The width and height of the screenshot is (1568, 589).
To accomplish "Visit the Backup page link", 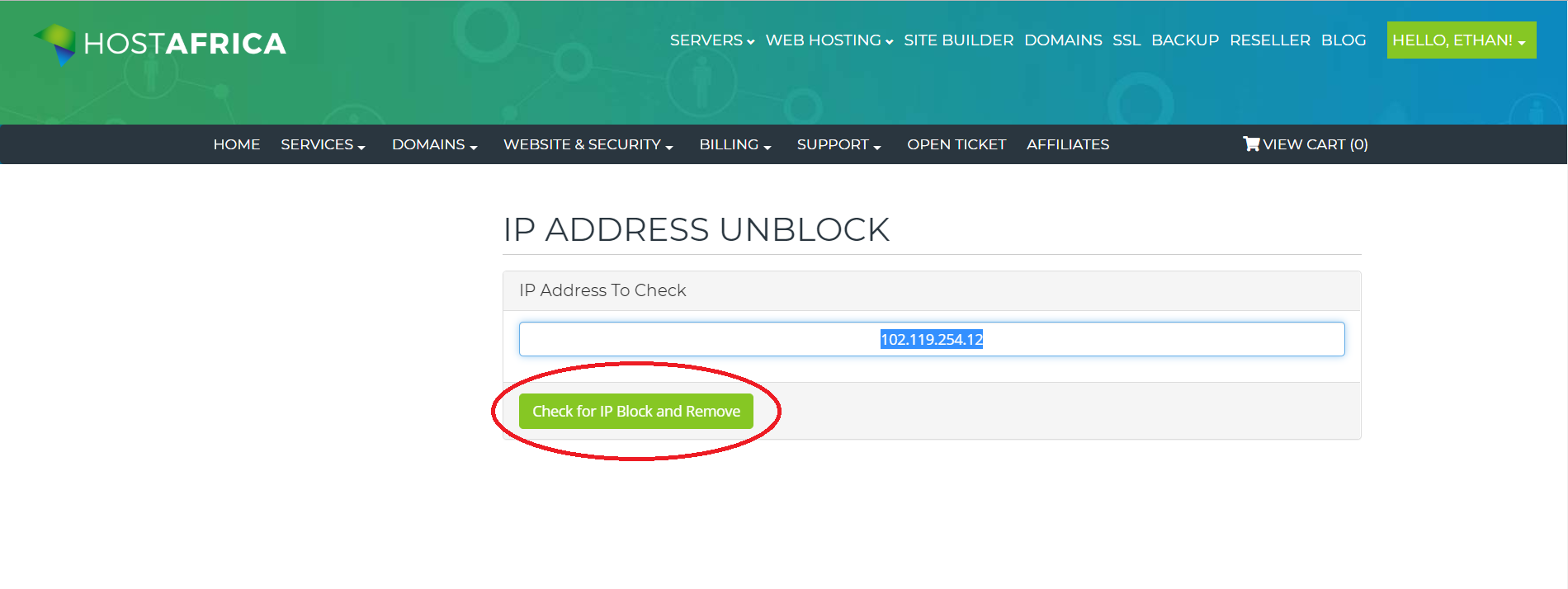I will [x=1185, y=40].
